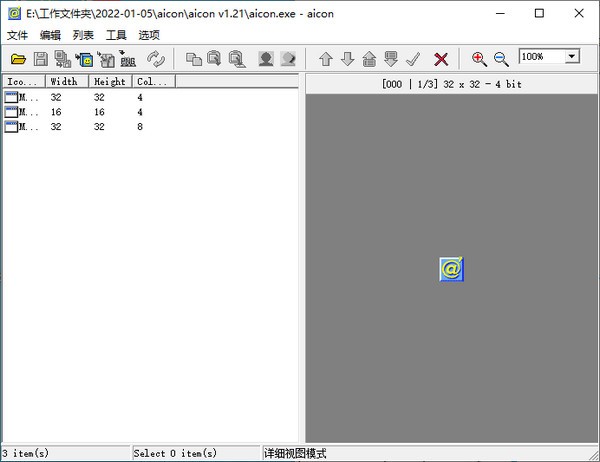Sort list by Height column header
The height and width of the screenshot is (462, 600).
pos(110,81)
